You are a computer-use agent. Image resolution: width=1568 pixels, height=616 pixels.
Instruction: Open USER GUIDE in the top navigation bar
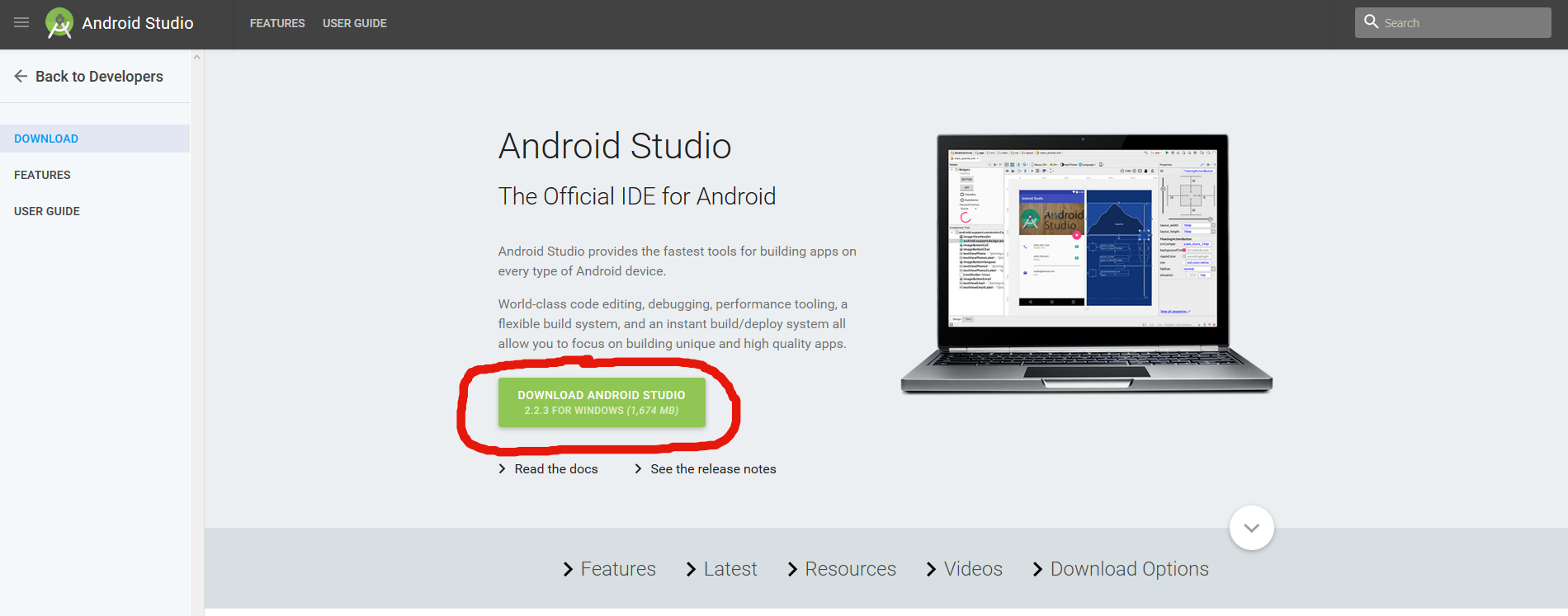click(x=355, y=23)
